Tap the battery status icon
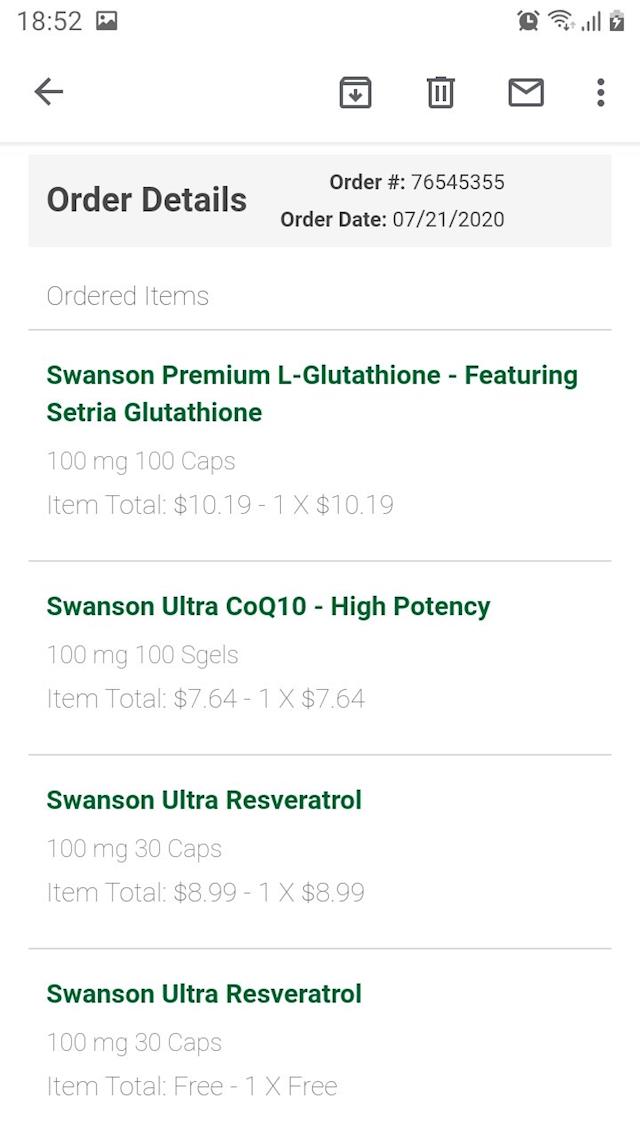The height and width of the screenshot is (1138, 640). [616, 20]
